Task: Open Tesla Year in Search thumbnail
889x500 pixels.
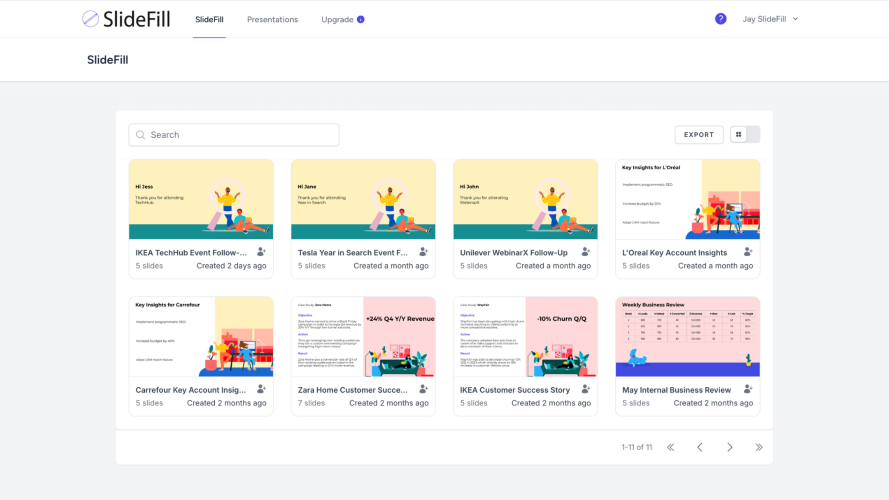Action: tap(363, 199)
